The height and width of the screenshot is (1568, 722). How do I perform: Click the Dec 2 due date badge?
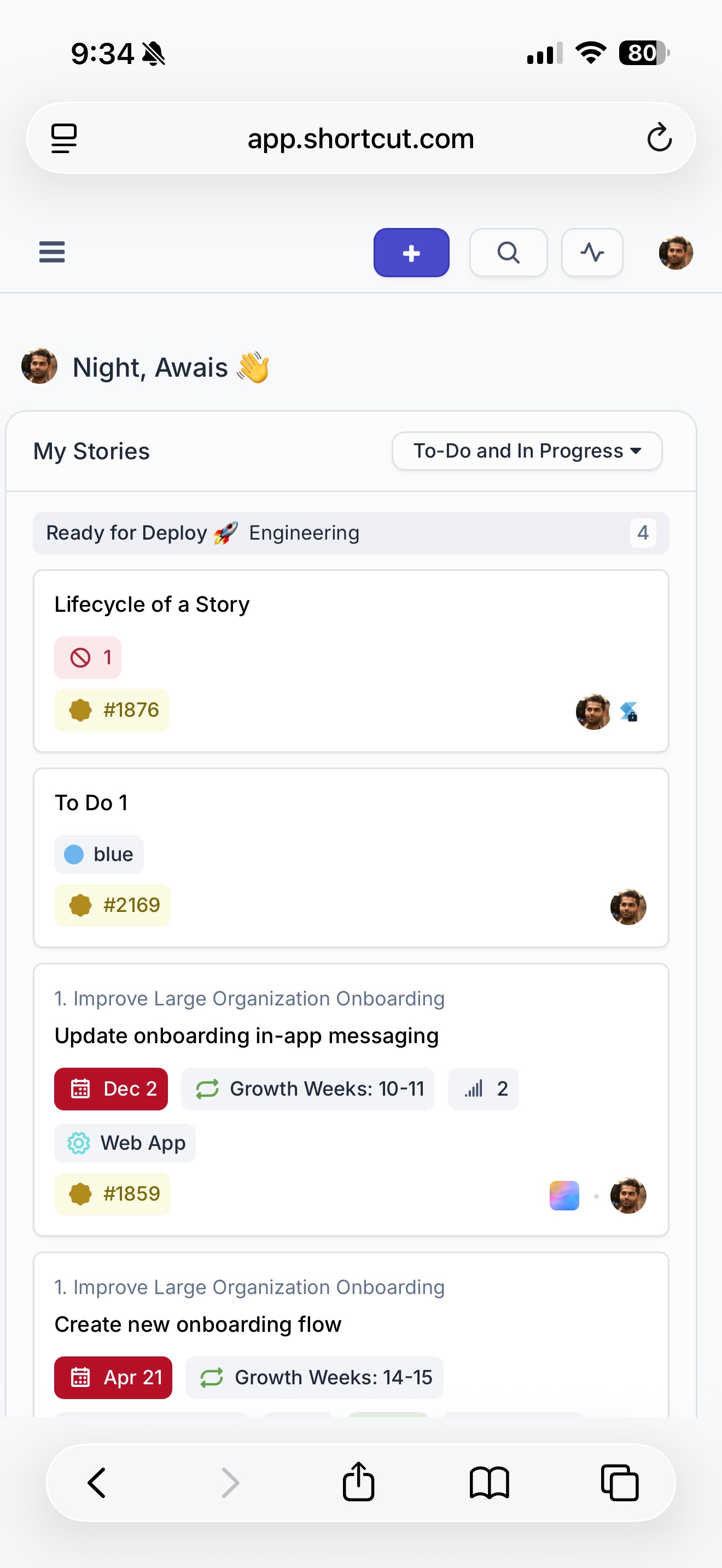coord(111,1089)
